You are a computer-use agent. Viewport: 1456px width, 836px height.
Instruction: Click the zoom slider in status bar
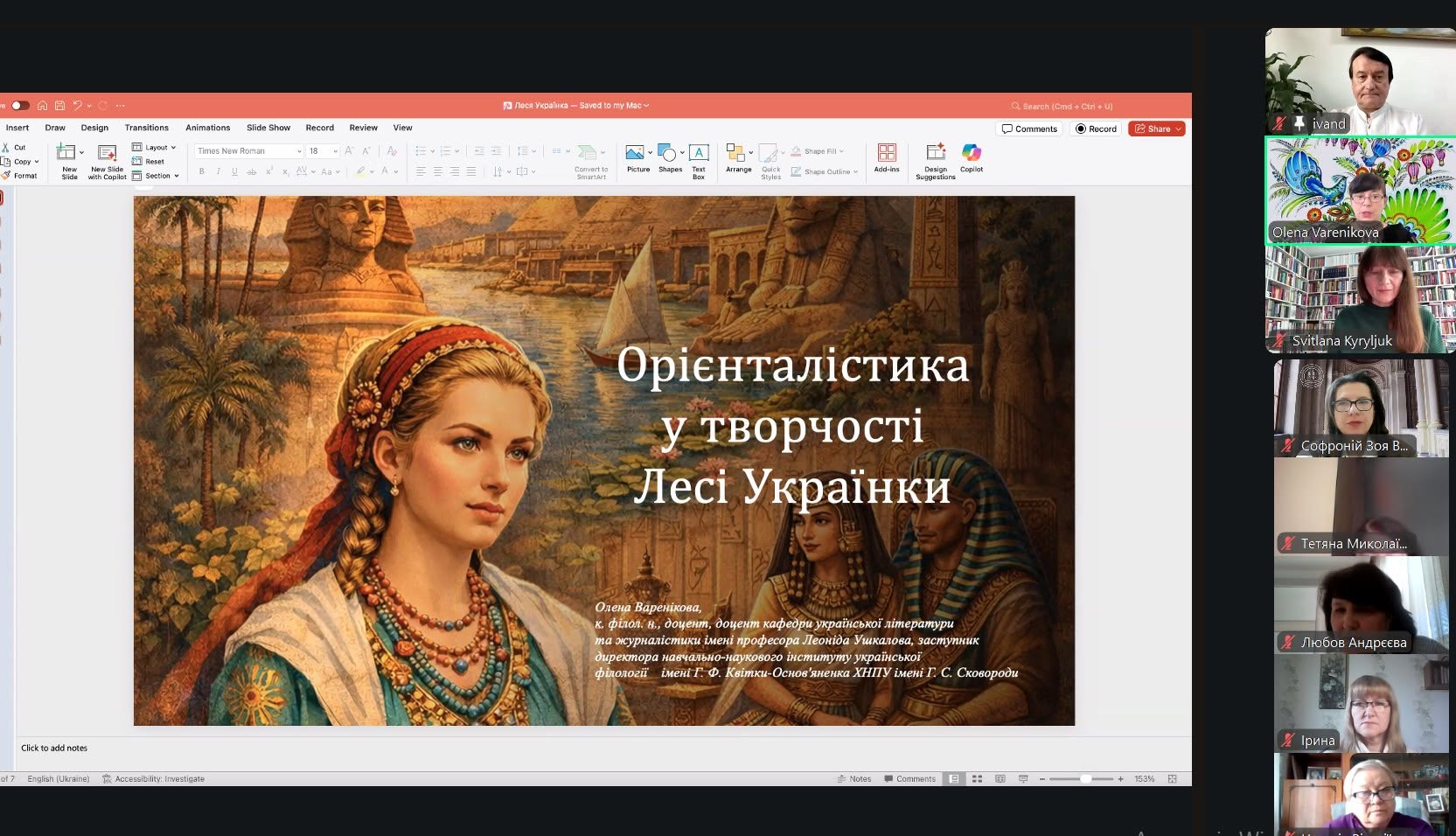(1082, 778)
